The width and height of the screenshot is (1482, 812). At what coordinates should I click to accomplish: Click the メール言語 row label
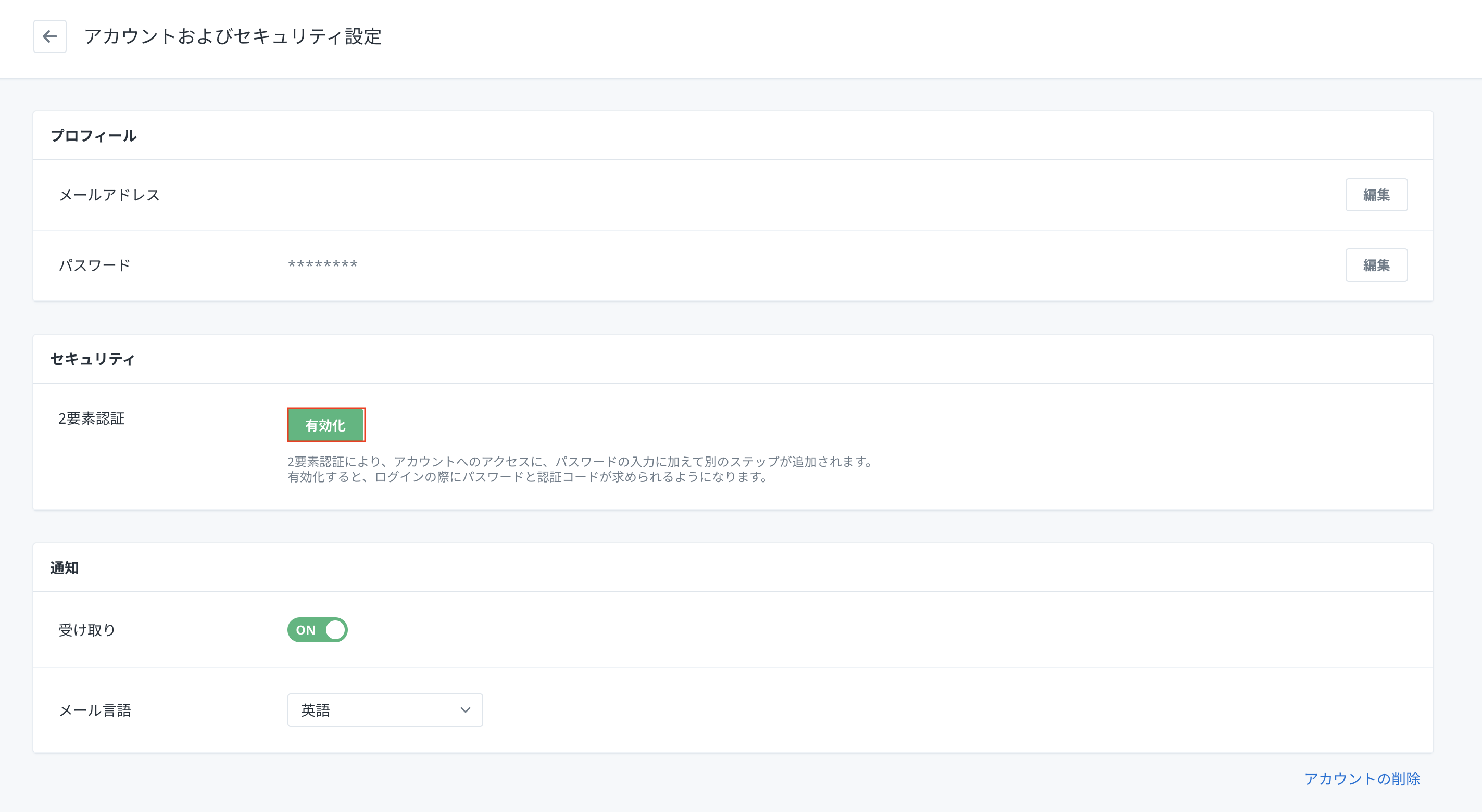95,710
